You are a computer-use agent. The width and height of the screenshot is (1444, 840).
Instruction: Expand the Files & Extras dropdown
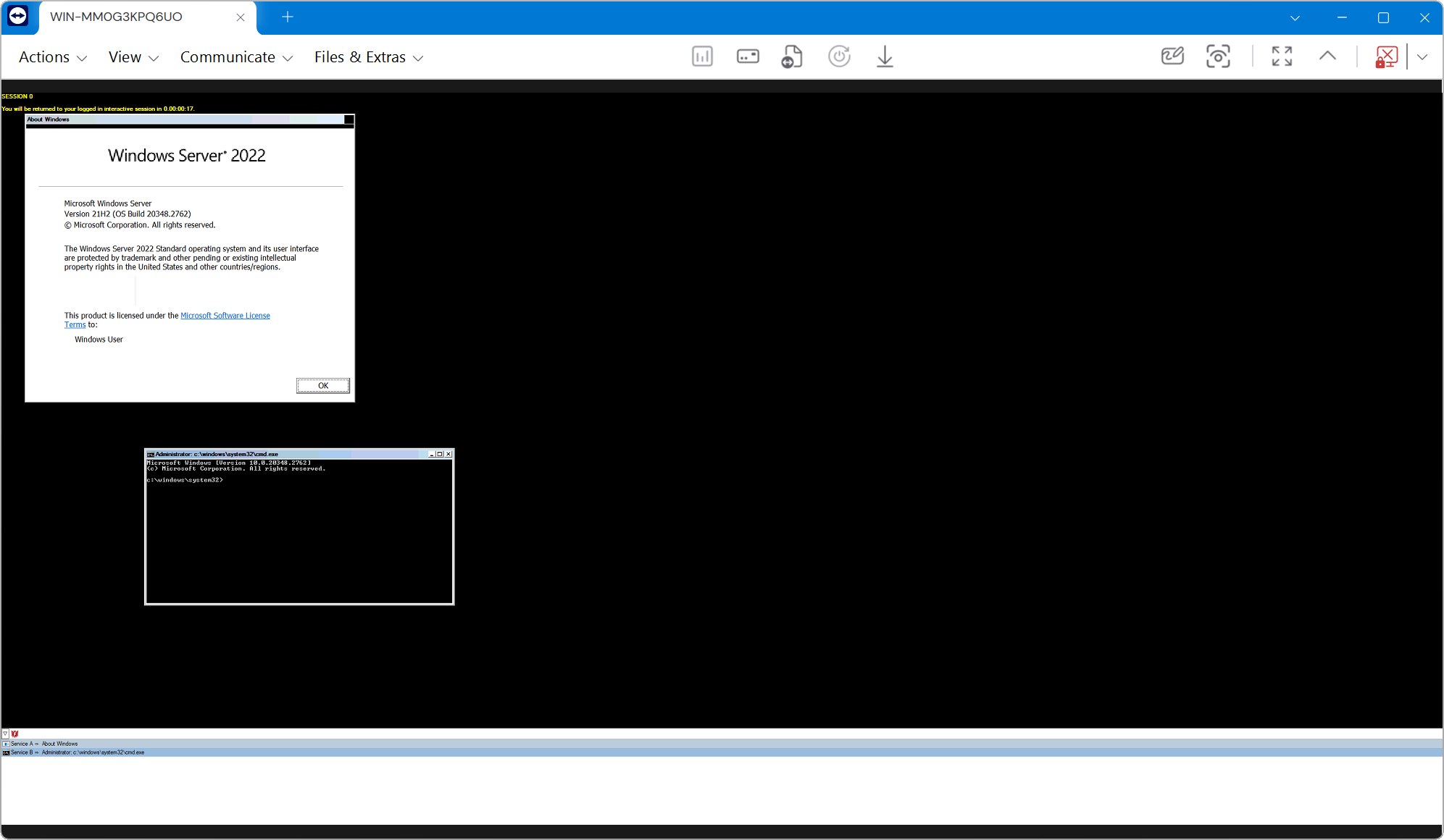click(x=368, y=57)
